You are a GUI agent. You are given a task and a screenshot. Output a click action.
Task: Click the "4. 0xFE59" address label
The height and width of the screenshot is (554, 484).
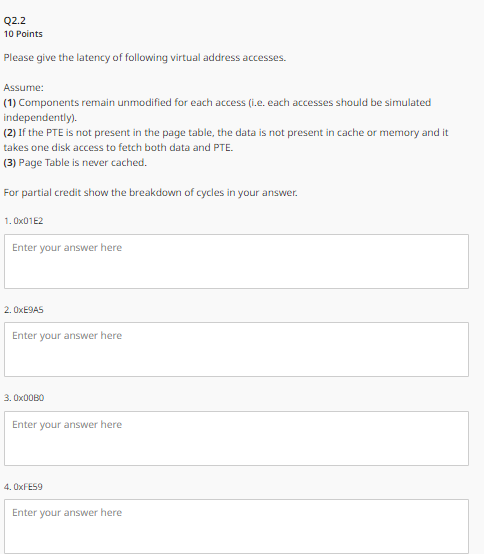(23, 487)
